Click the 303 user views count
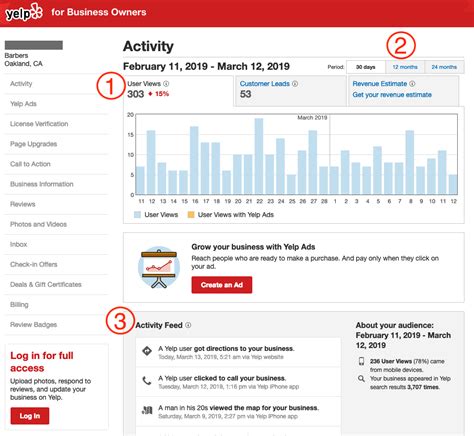 (135, 94)
